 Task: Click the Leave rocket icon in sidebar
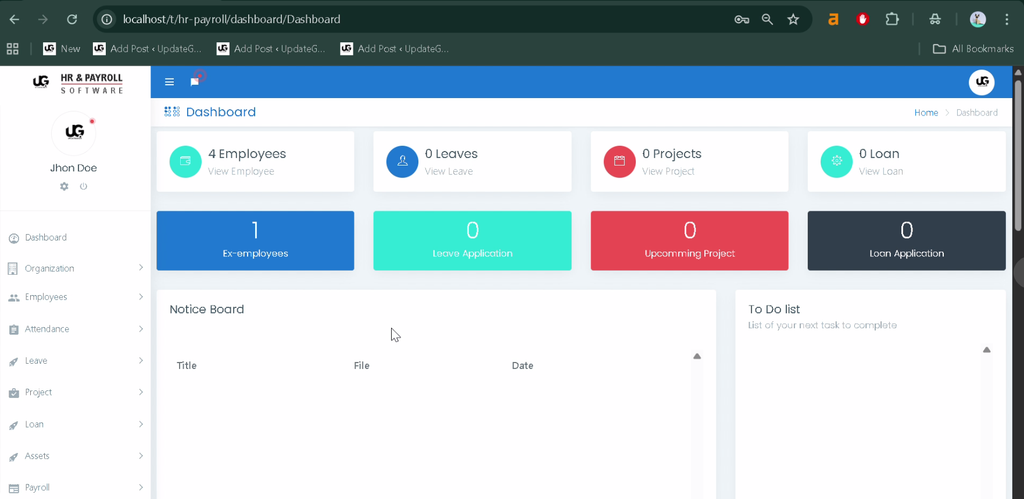coord(14,361)
